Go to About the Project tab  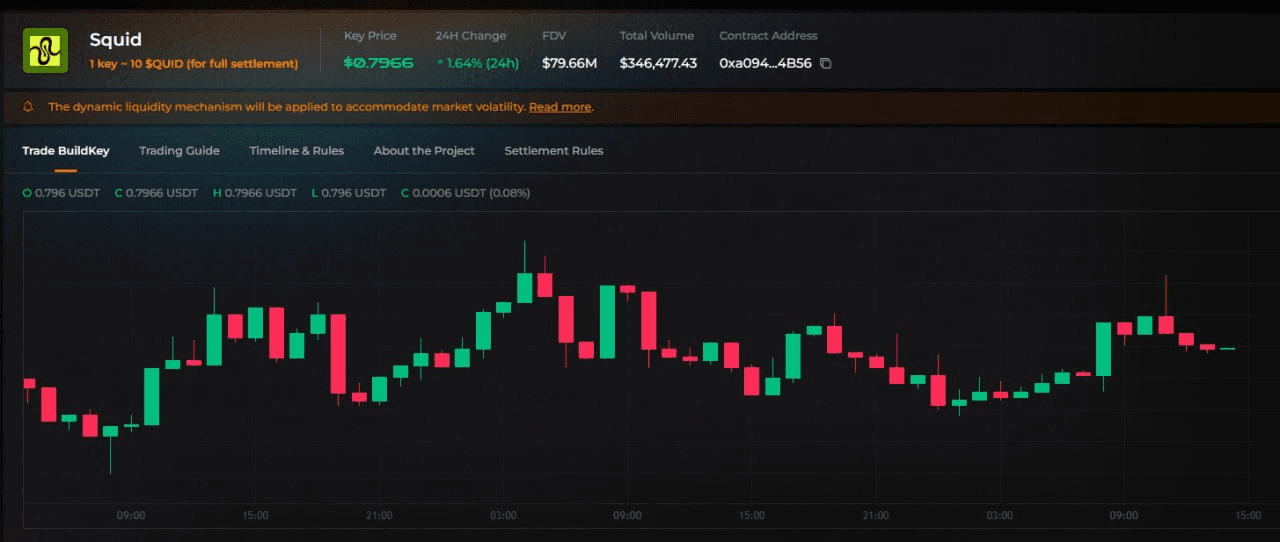click(424, 151)
